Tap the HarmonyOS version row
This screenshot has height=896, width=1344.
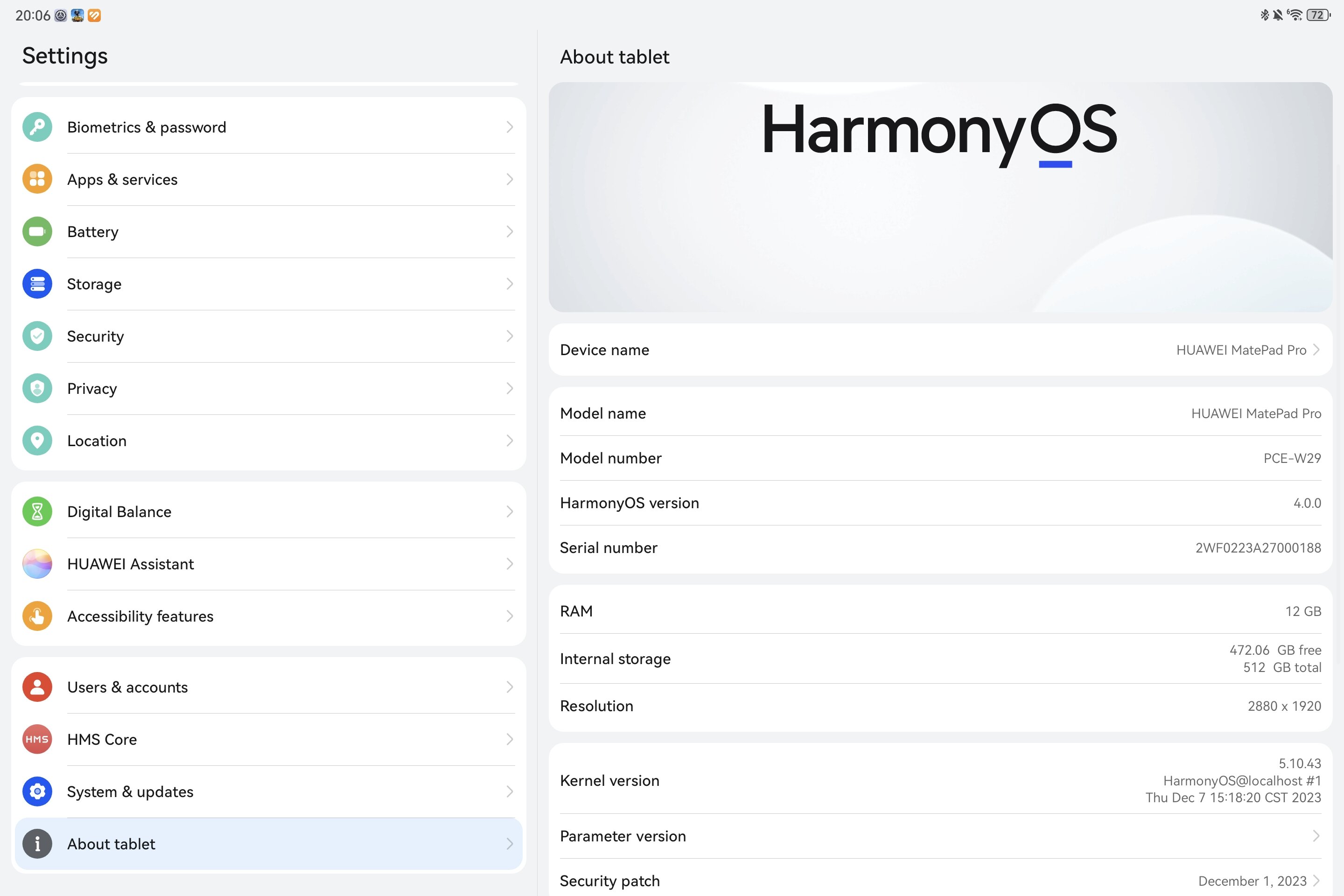click(x=941, y=503)
